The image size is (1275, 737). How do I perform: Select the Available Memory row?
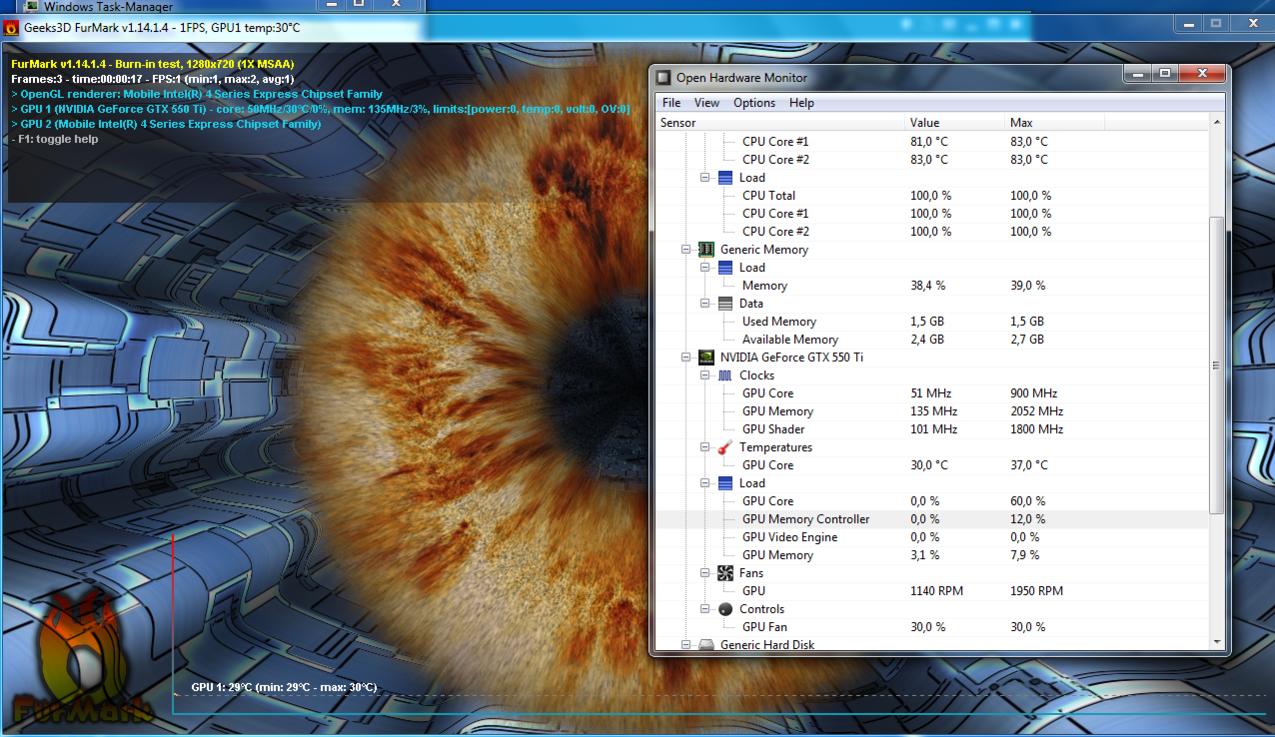tap(930, 340)
